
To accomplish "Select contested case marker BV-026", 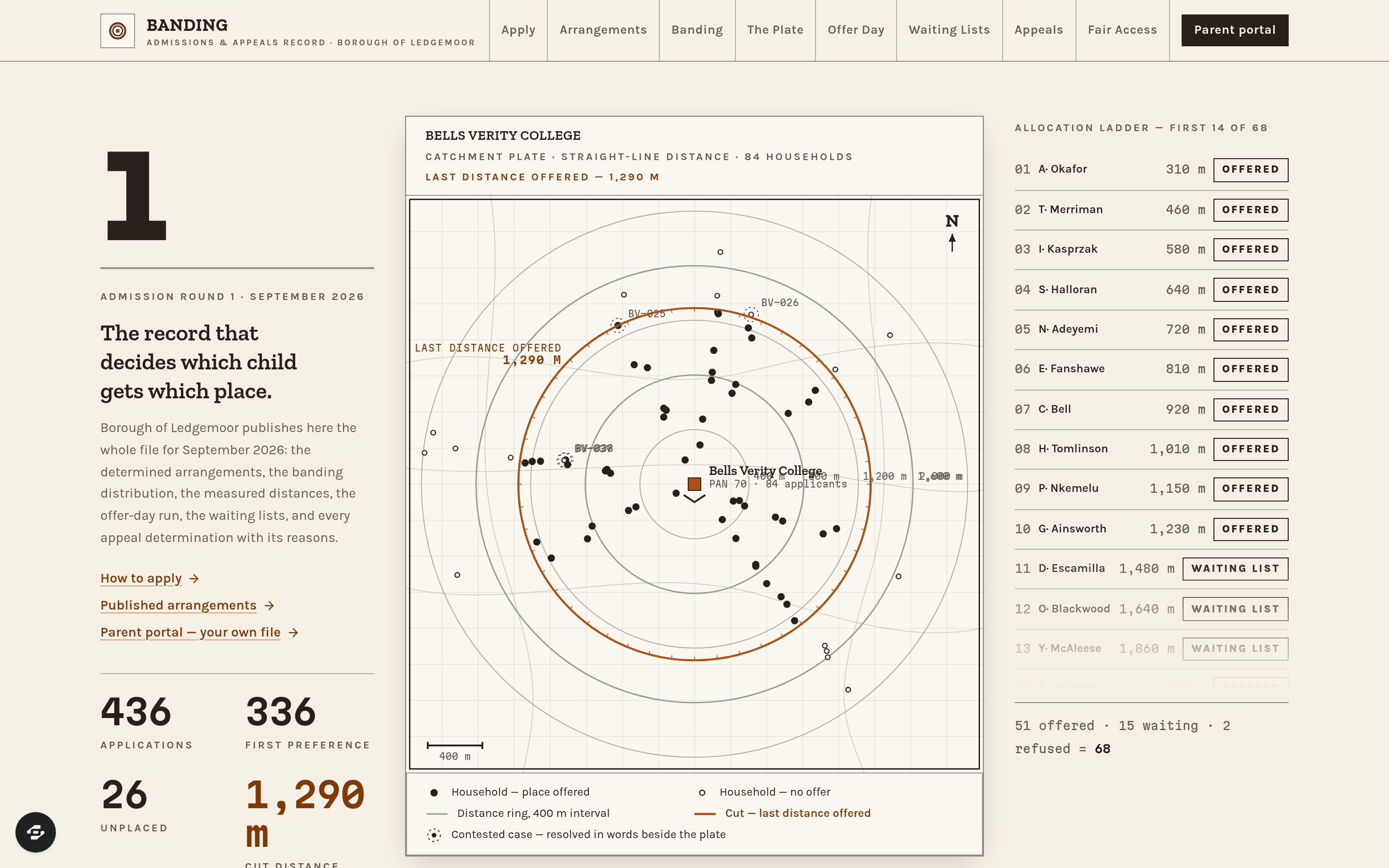I will click(751, 314).
